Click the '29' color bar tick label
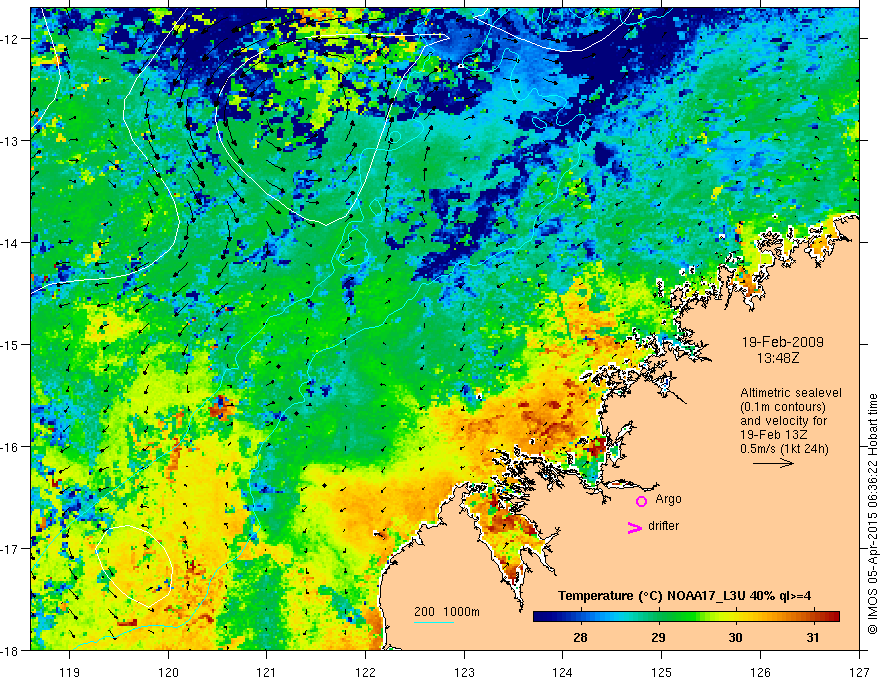This screenshot has height=680, width=880. point(658,637)
